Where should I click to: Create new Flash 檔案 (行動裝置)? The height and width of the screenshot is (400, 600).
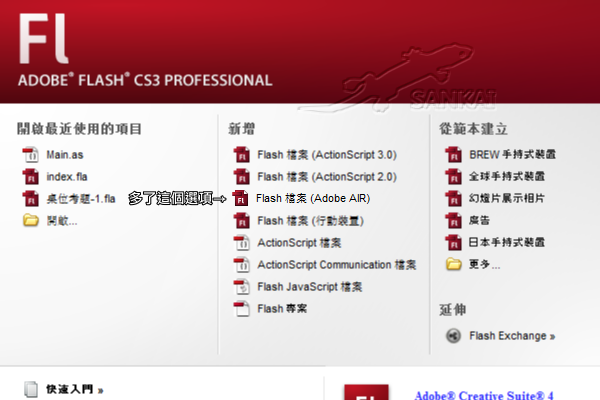(310, 221)
